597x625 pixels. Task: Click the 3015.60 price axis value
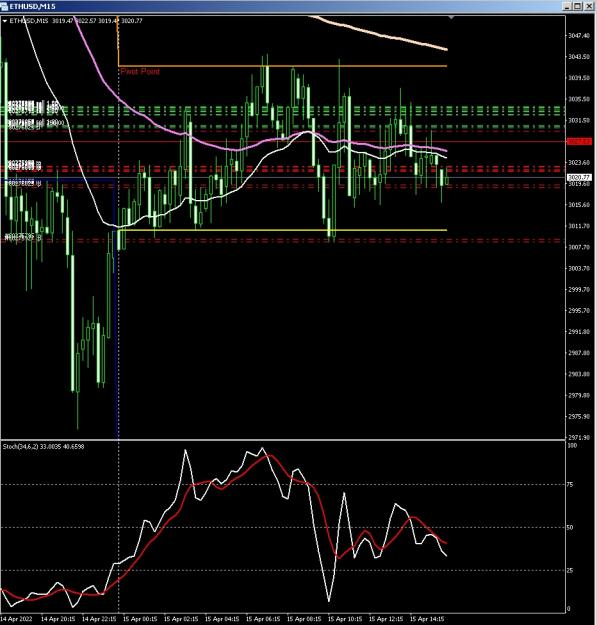click(579, 205)
